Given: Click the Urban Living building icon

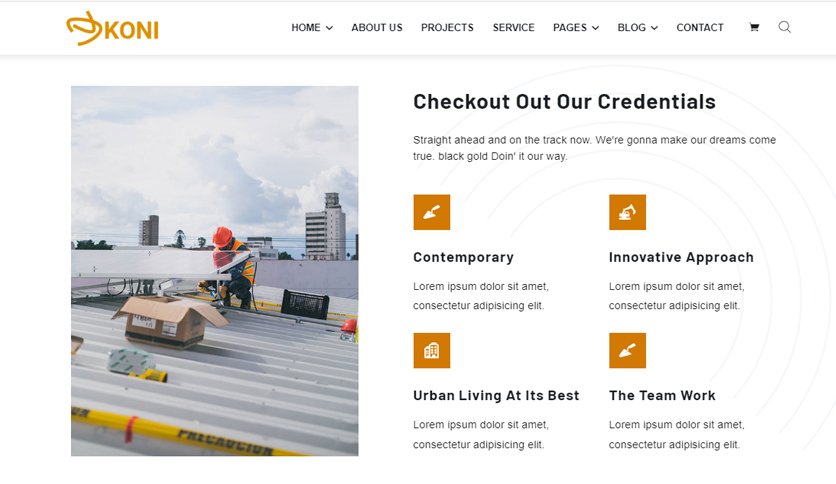Looking at the screenshot, I should 431,350.
